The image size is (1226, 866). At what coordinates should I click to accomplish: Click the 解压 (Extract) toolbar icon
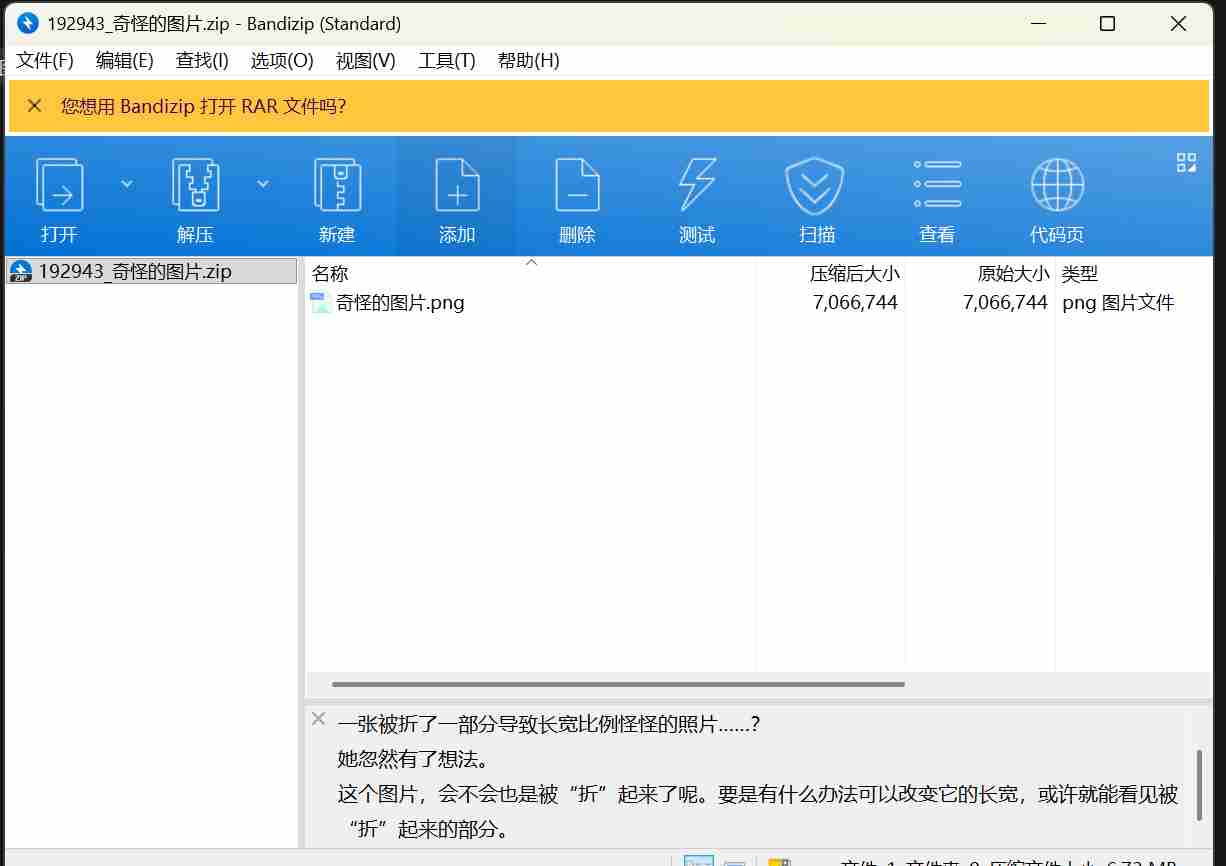click(196, 198)
